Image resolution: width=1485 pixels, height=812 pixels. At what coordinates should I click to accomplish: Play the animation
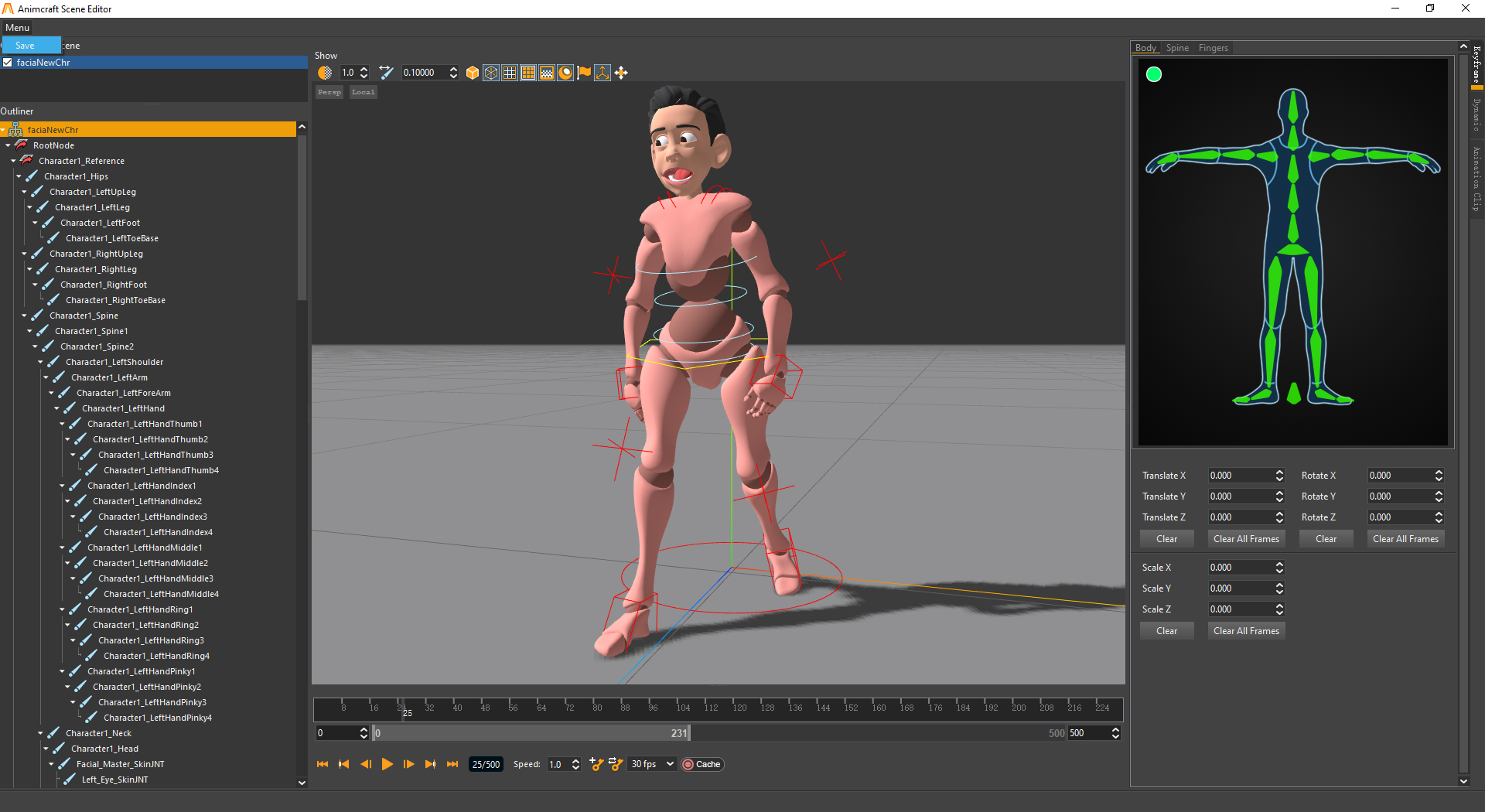pos(387,764)
